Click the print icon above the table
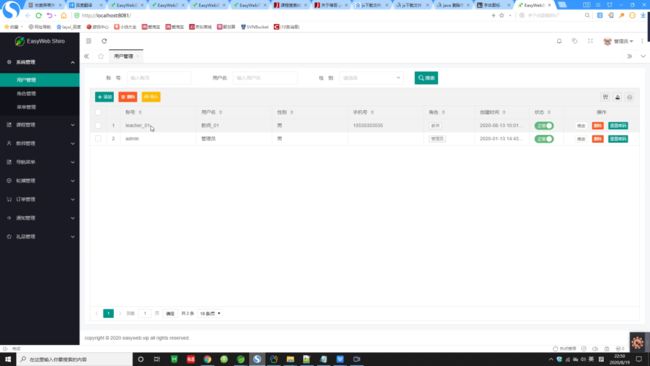This screenshot has height=366, width=650. (x=630, y=97)
